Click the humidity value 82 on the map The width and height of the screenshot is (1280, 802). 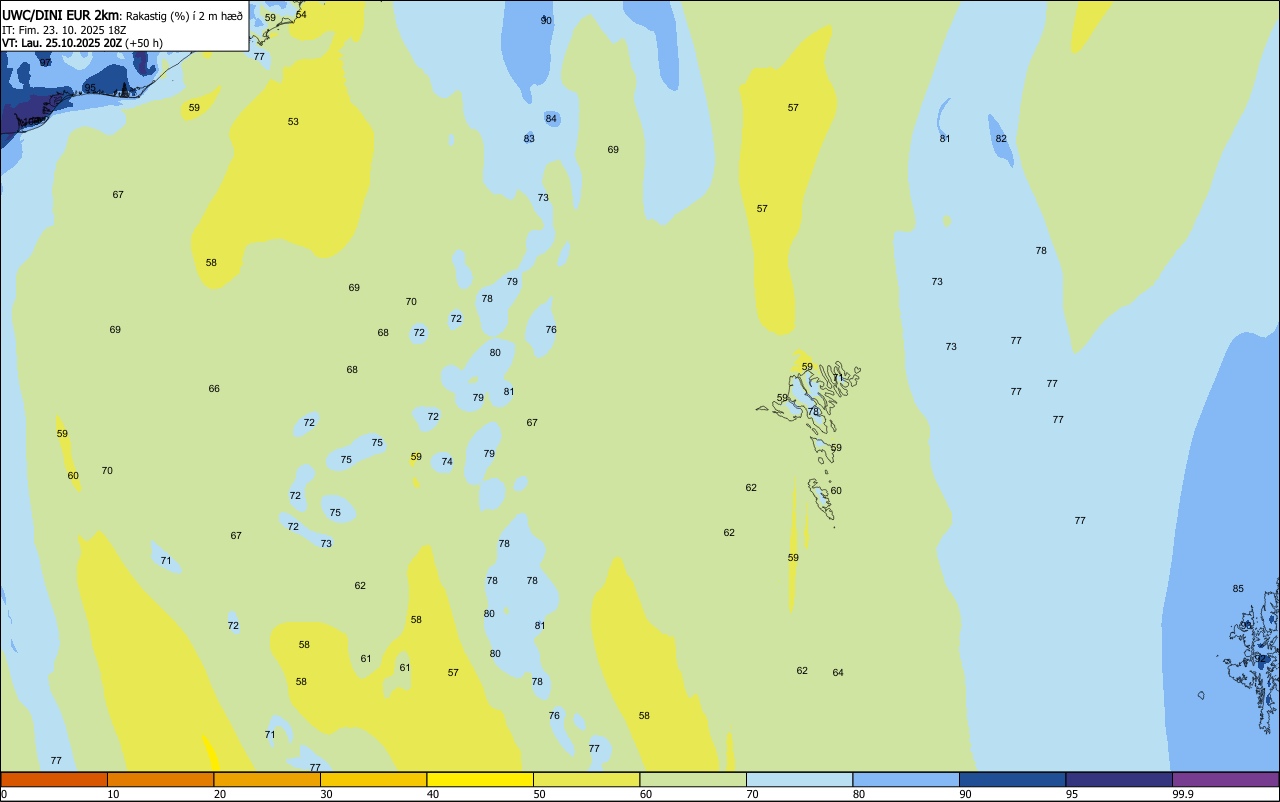[1001, 139]
